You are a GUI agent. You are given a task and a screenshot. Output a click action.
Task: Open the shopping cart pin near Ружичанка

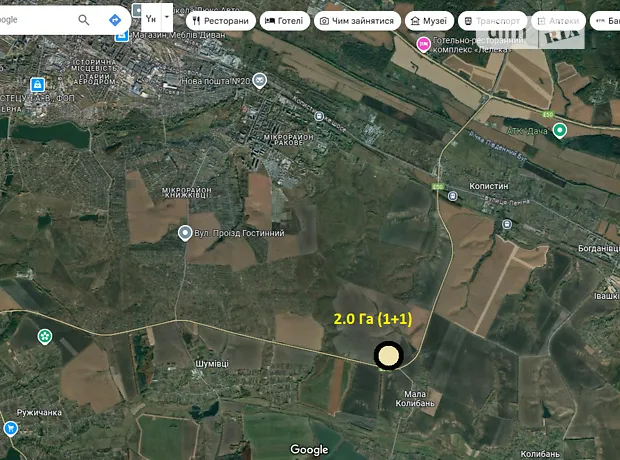pyautogui.click(x=10, y=428)
